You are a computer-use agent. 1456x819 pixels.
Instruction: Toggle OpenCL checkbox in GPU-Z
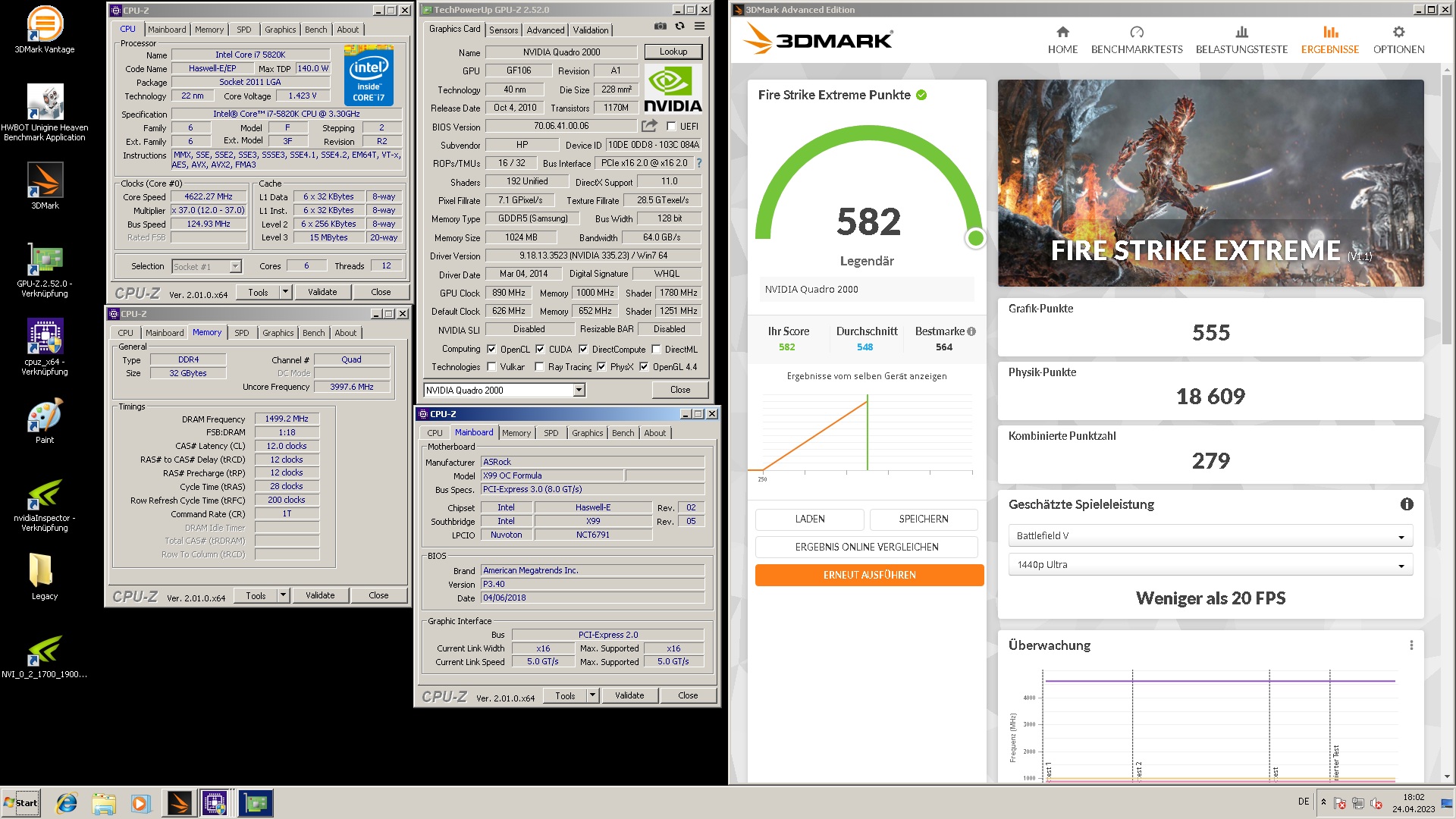tap(491, 350)
